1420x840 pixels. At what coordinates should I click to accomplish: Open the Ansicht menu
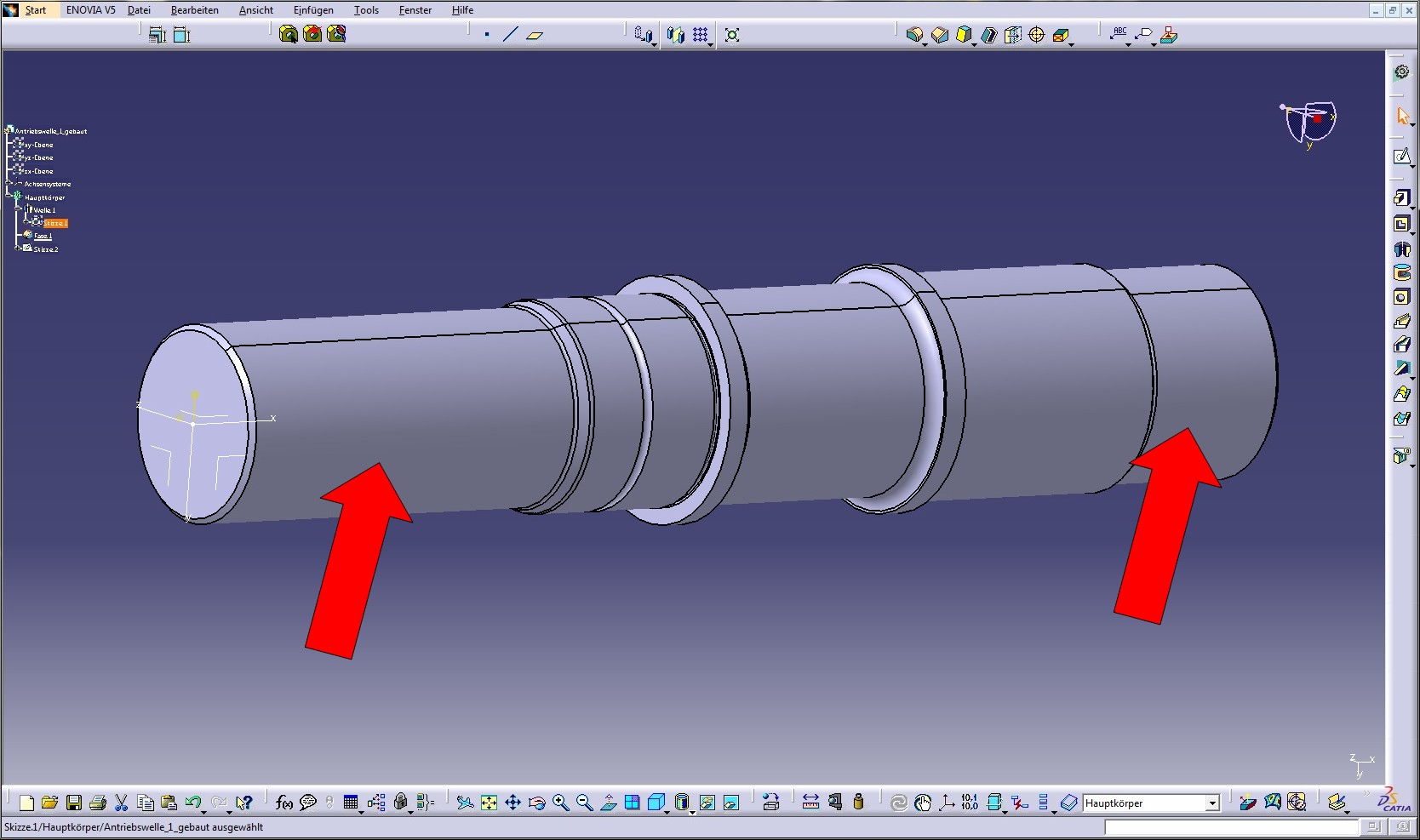(x=255, y=10)
